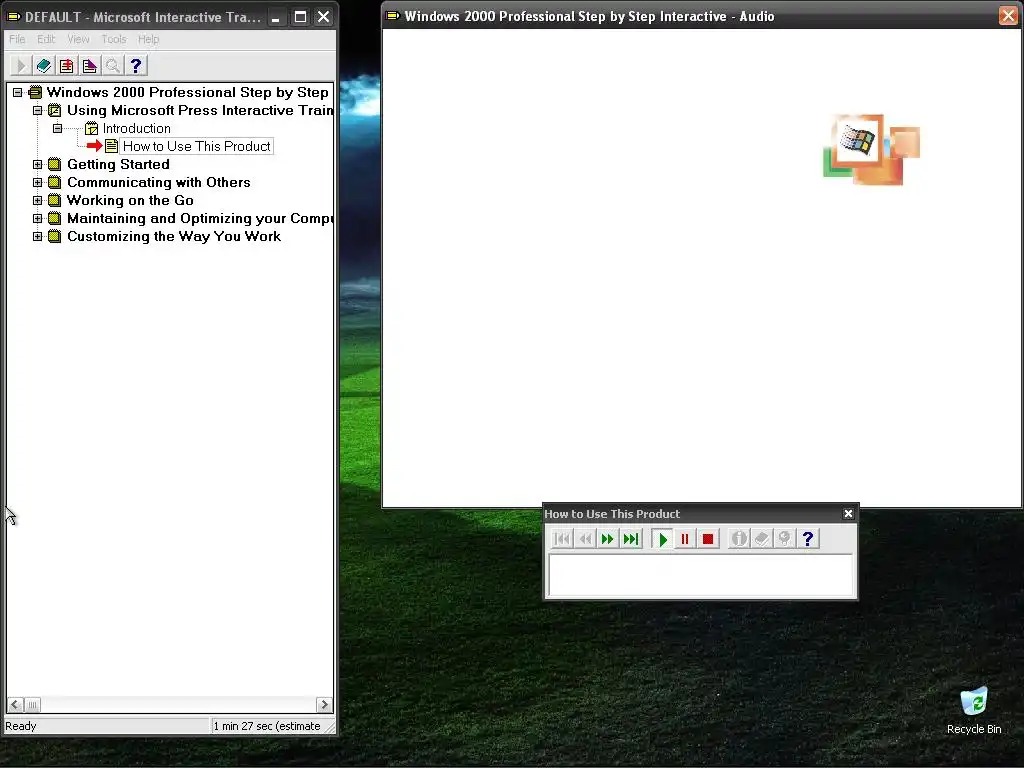Open the Edit menu
This screenshot has height=768, width=1024.
pos(46,39)
